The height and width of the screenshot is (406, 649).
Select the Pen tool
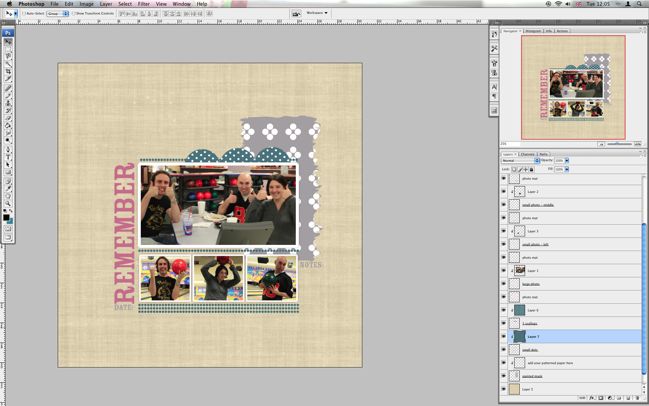(8, 149)
